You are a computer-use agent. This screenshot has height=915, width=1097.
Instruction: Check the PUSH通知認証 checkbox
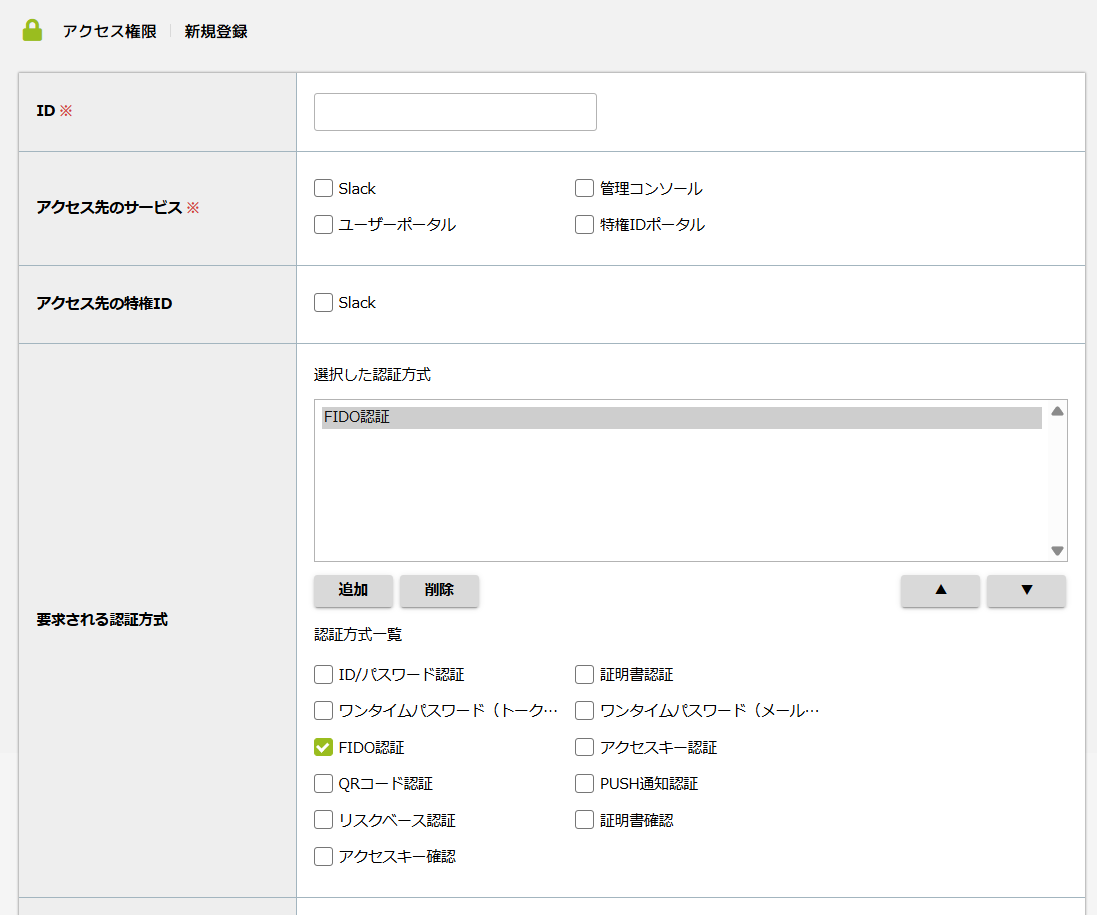tap(584, 783)
